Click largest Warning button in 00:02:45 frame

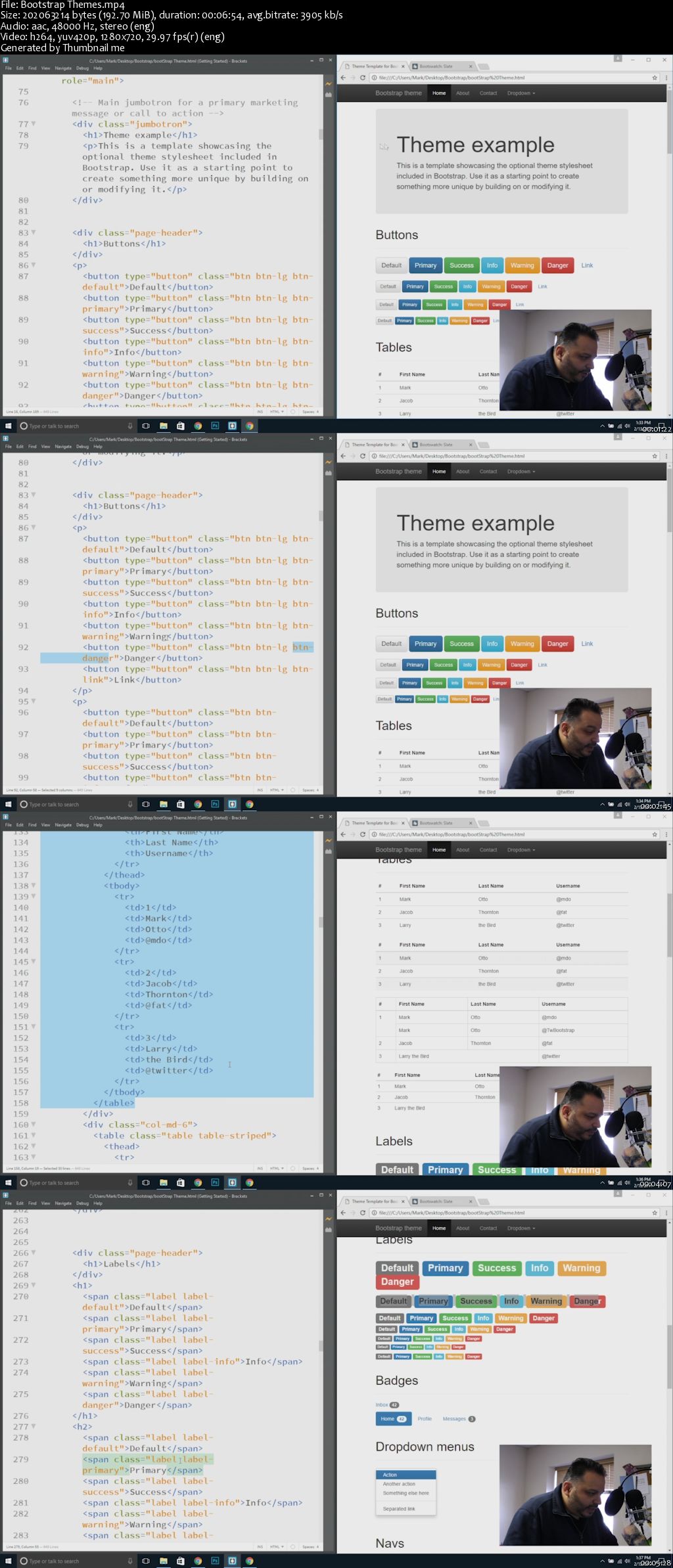[x=522, y=644]
